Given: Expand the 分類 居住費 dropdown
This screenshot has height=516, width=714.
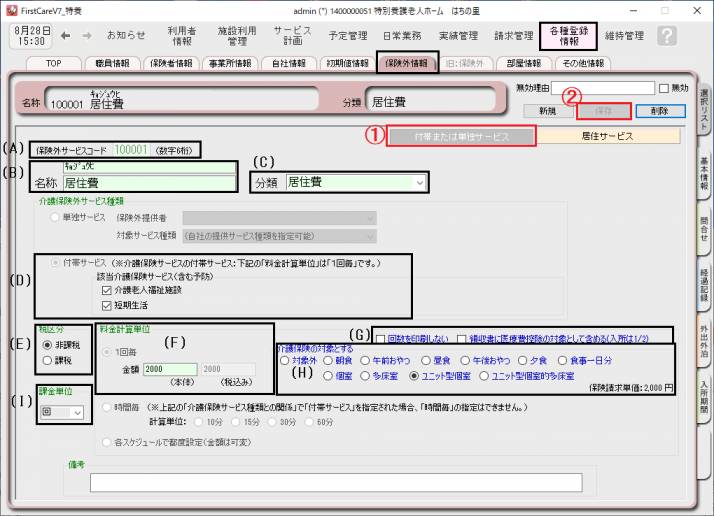Looking at the screenshot, I should click(x=419, y=182).
